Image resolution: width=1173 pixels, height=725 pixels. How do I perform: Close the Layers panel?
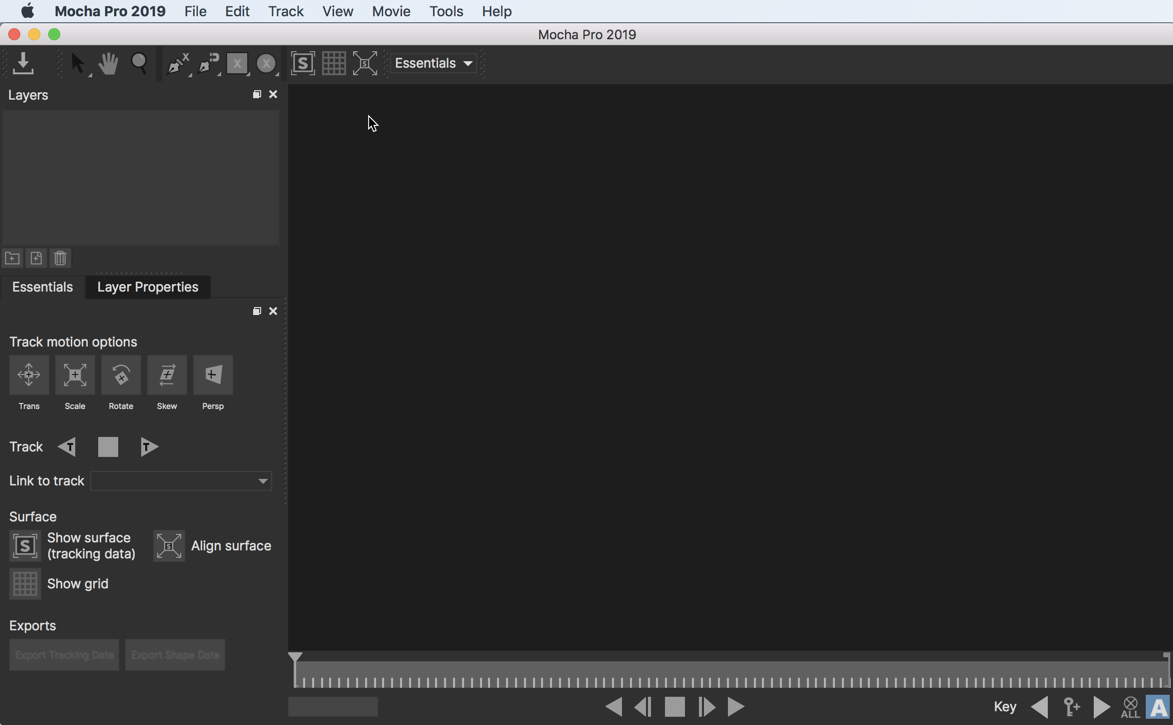click(x=273, y=94)
